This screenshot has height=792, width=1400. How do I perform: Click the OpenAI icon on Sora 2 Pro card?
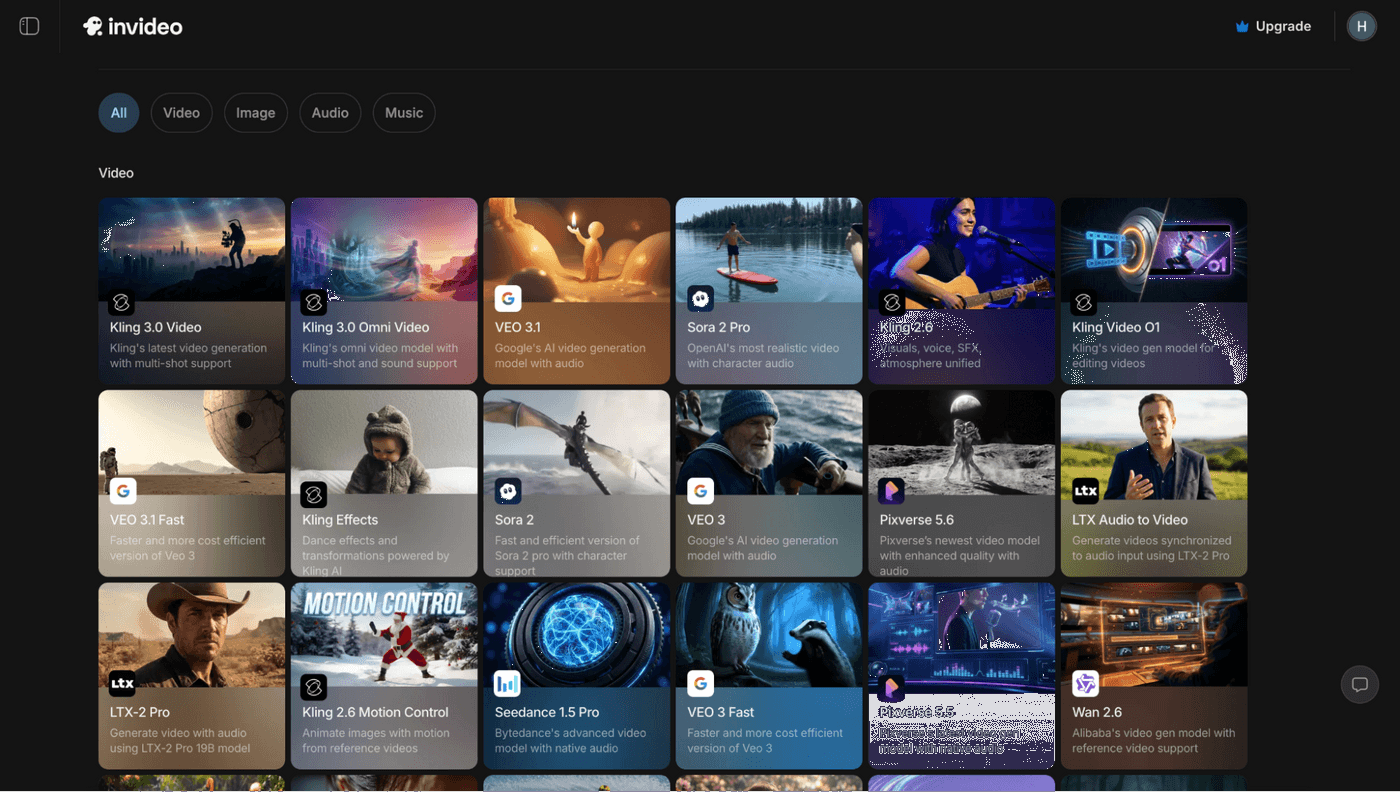pos(700,298)
